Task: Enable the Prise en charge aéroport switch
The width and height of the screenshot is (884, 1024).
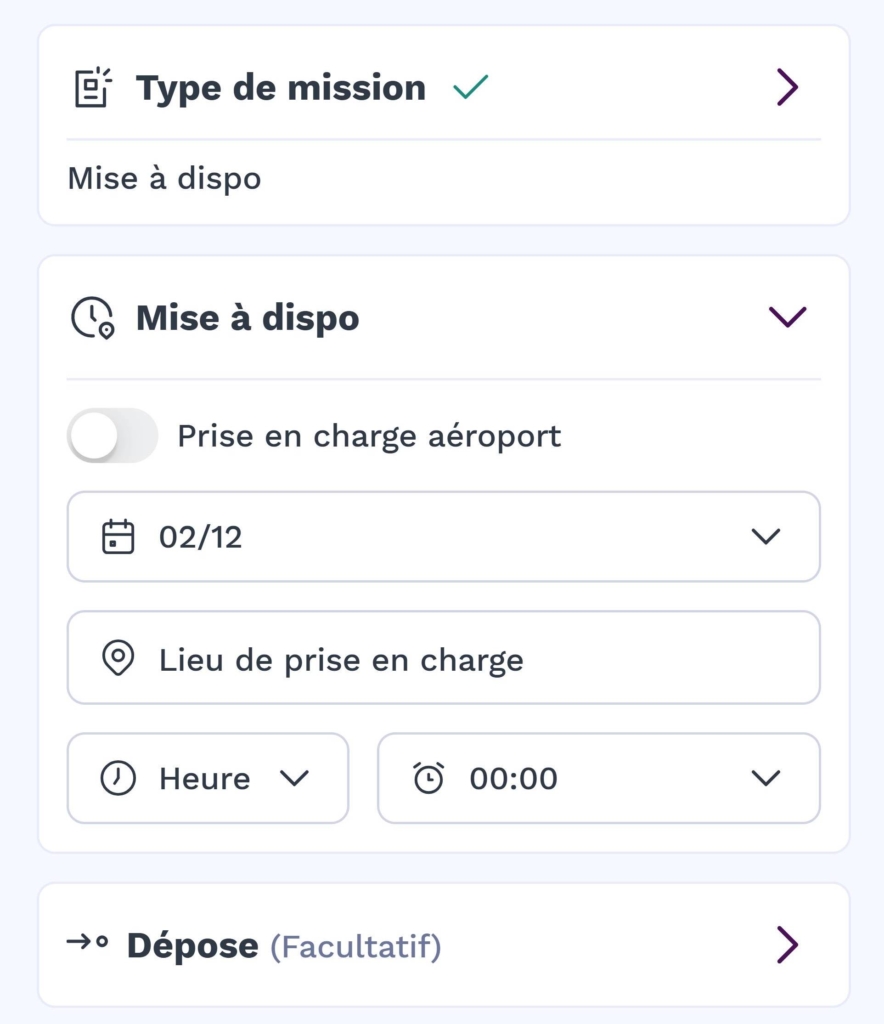Action: coord(112,436)
